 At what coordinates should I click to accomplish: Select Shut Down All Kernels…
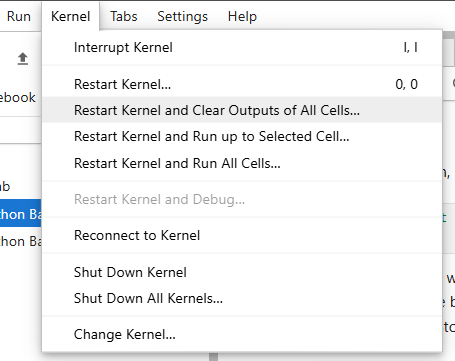[242, 298]
